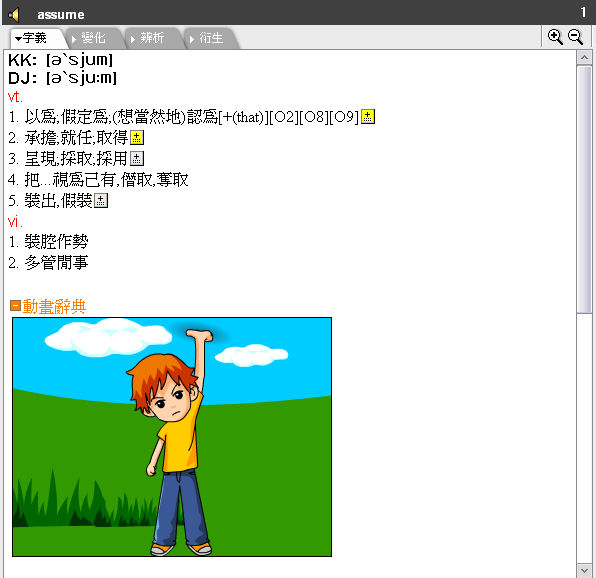Screen dimensions: 596x578
Task: Click the KK phonetic transcription
Action: click(x=60, y=60)
